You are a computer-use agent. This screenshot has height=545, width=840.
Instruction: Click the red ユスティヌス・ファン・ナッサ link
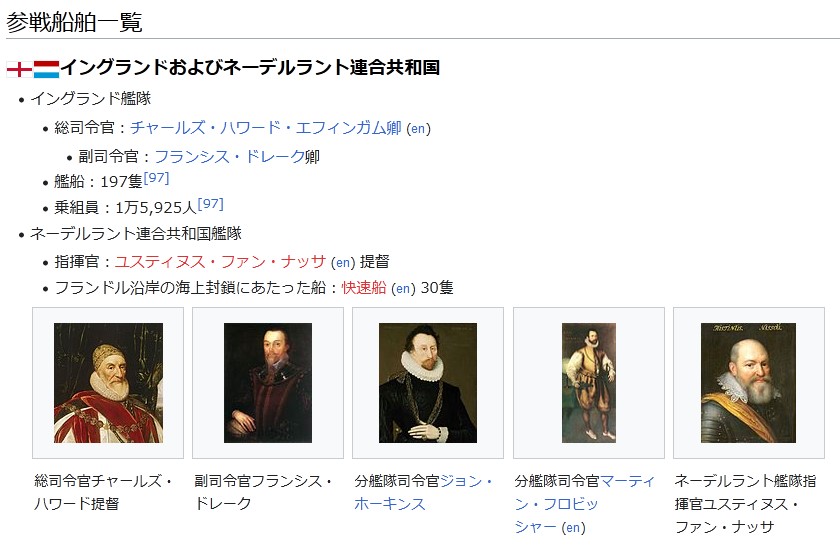(x=220, y=262)
